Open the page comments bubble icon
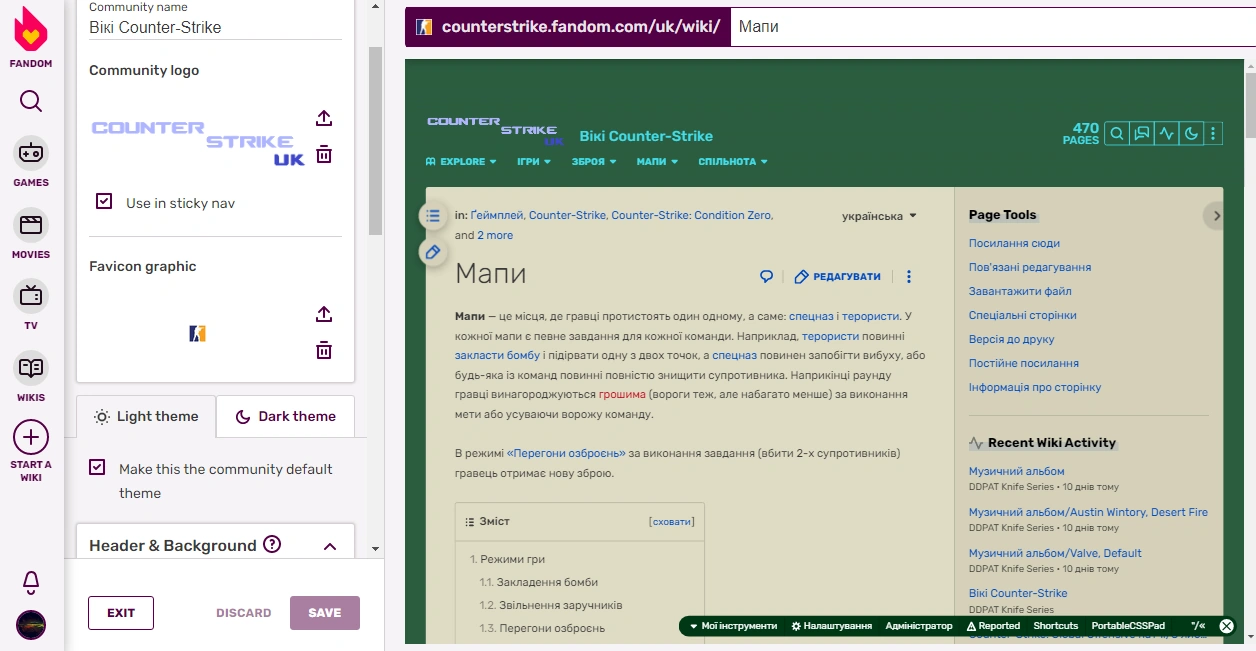Viewport: 1256px width, 651px height. coord(767,277)
